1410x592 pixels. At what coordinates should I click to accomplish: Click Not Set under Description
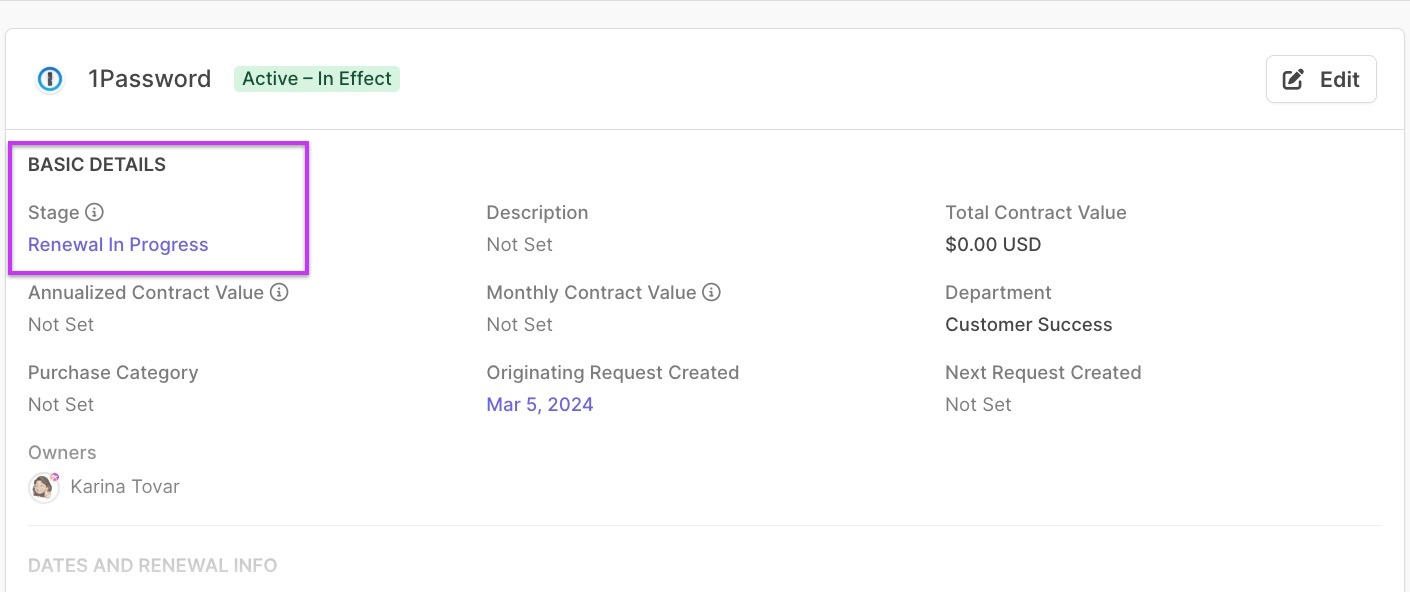519,245
